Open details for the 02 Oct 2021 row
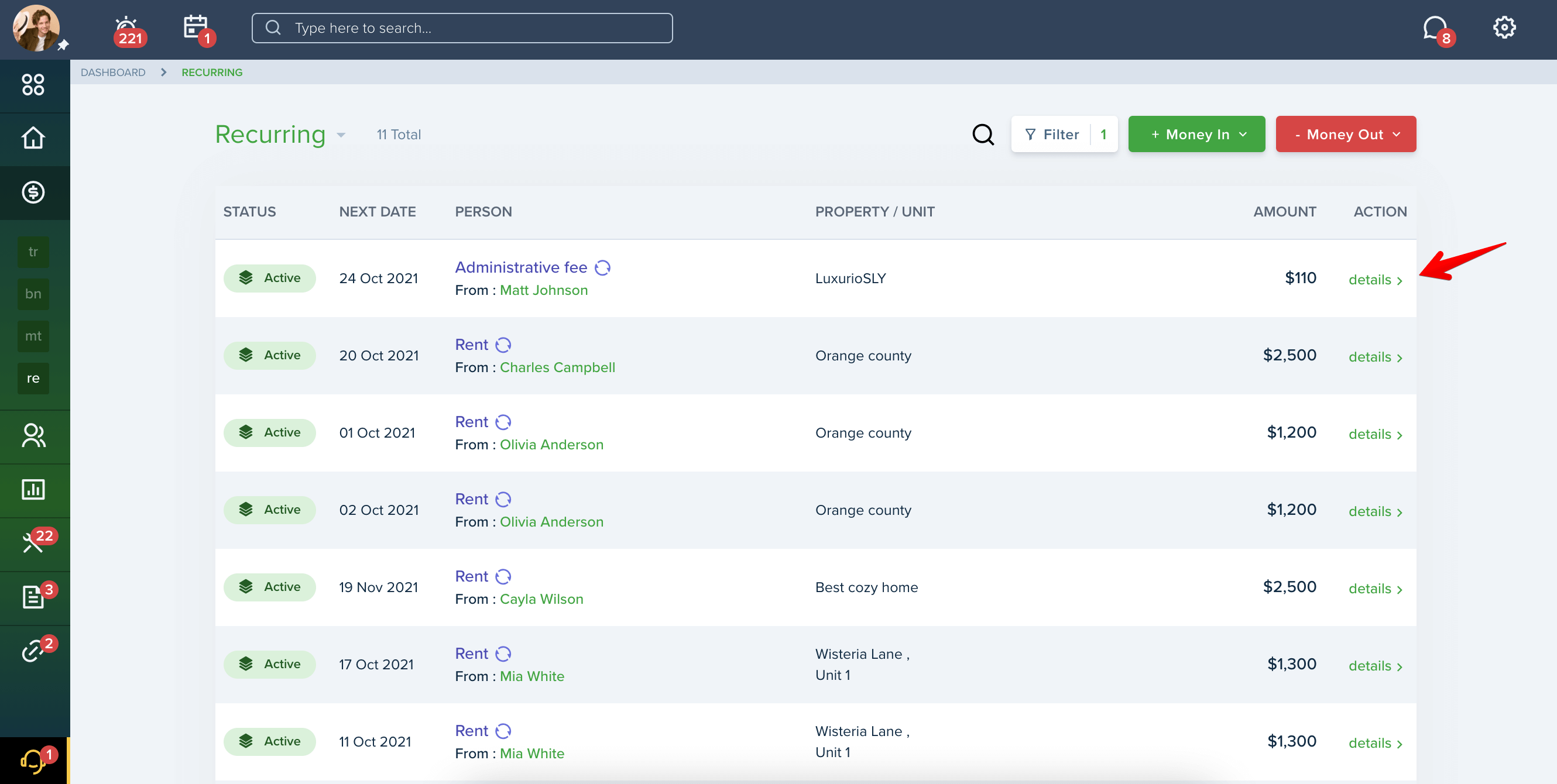 pos(1375,511)
